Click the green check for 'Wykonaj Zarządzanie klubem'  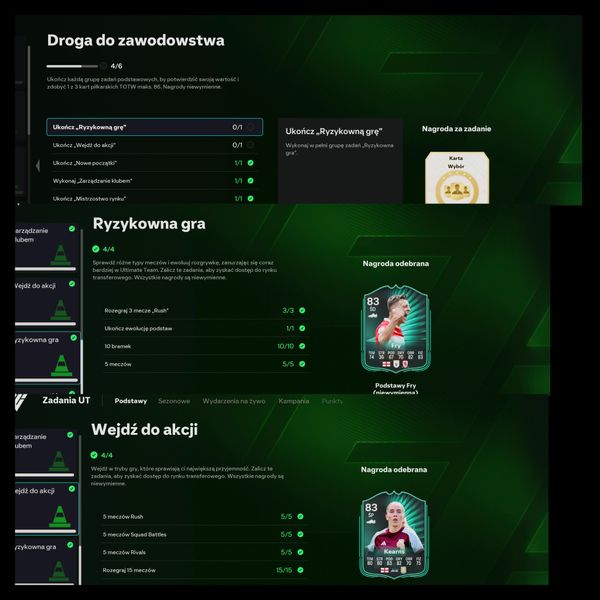251,181
